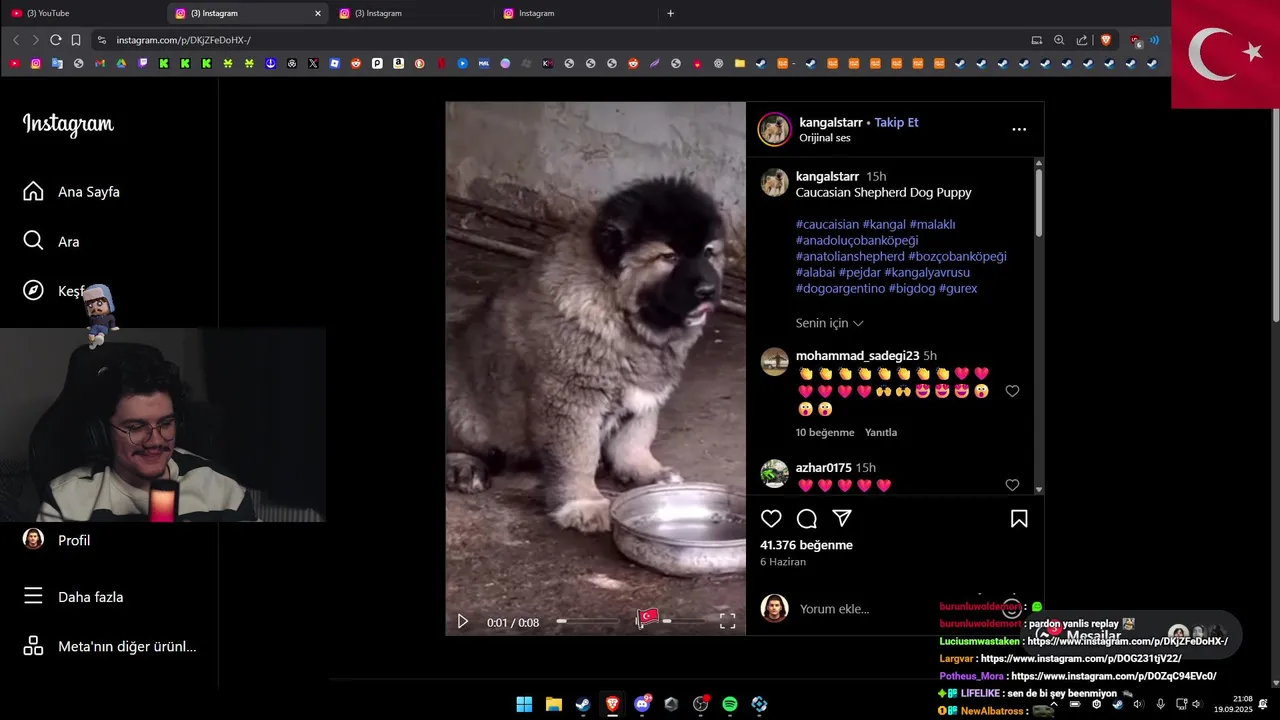Enter video fullscreen mode

(x=727, y=621)
